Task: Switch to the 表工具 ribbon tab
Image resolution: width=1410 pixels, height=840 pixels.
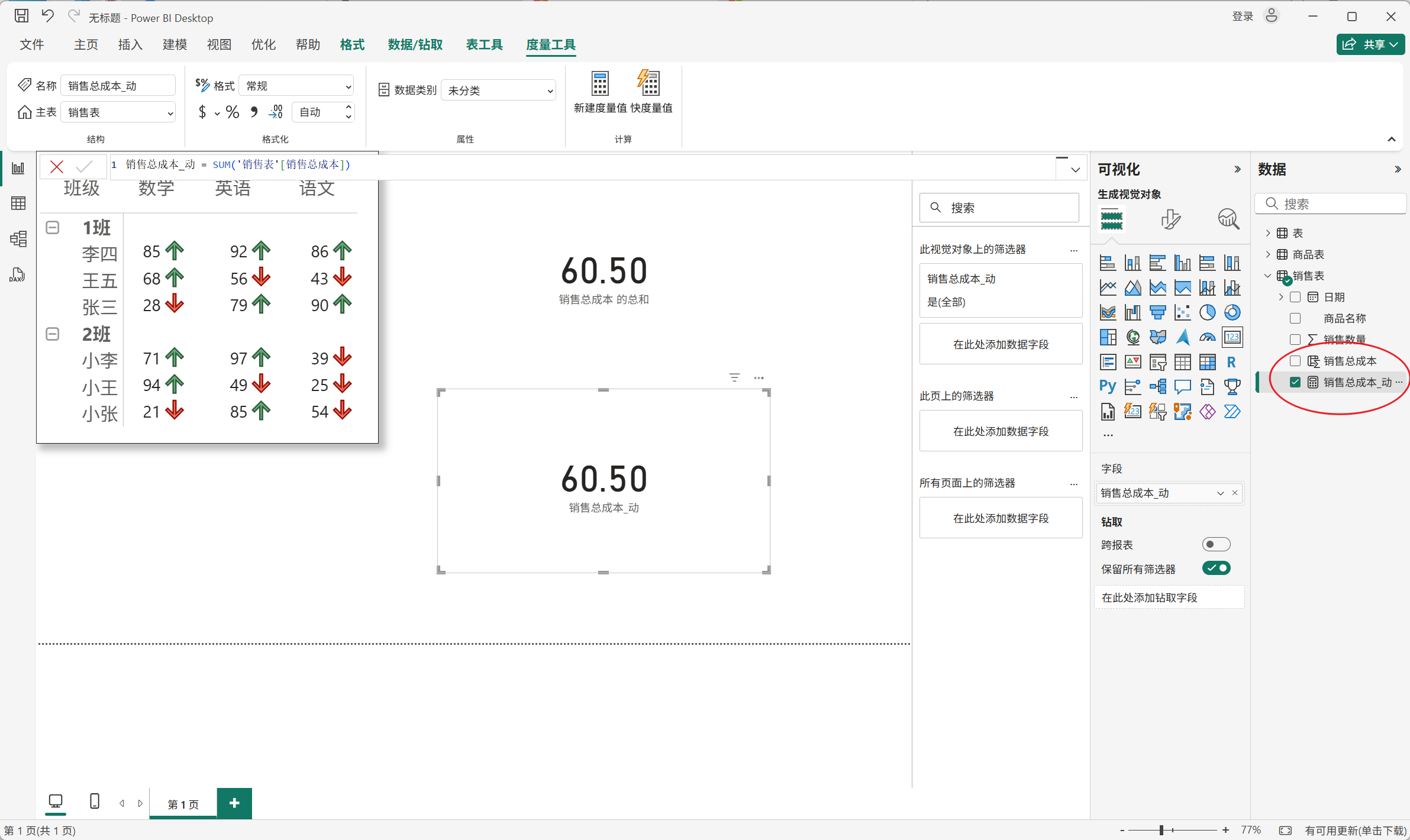Action: pos(484,45)
